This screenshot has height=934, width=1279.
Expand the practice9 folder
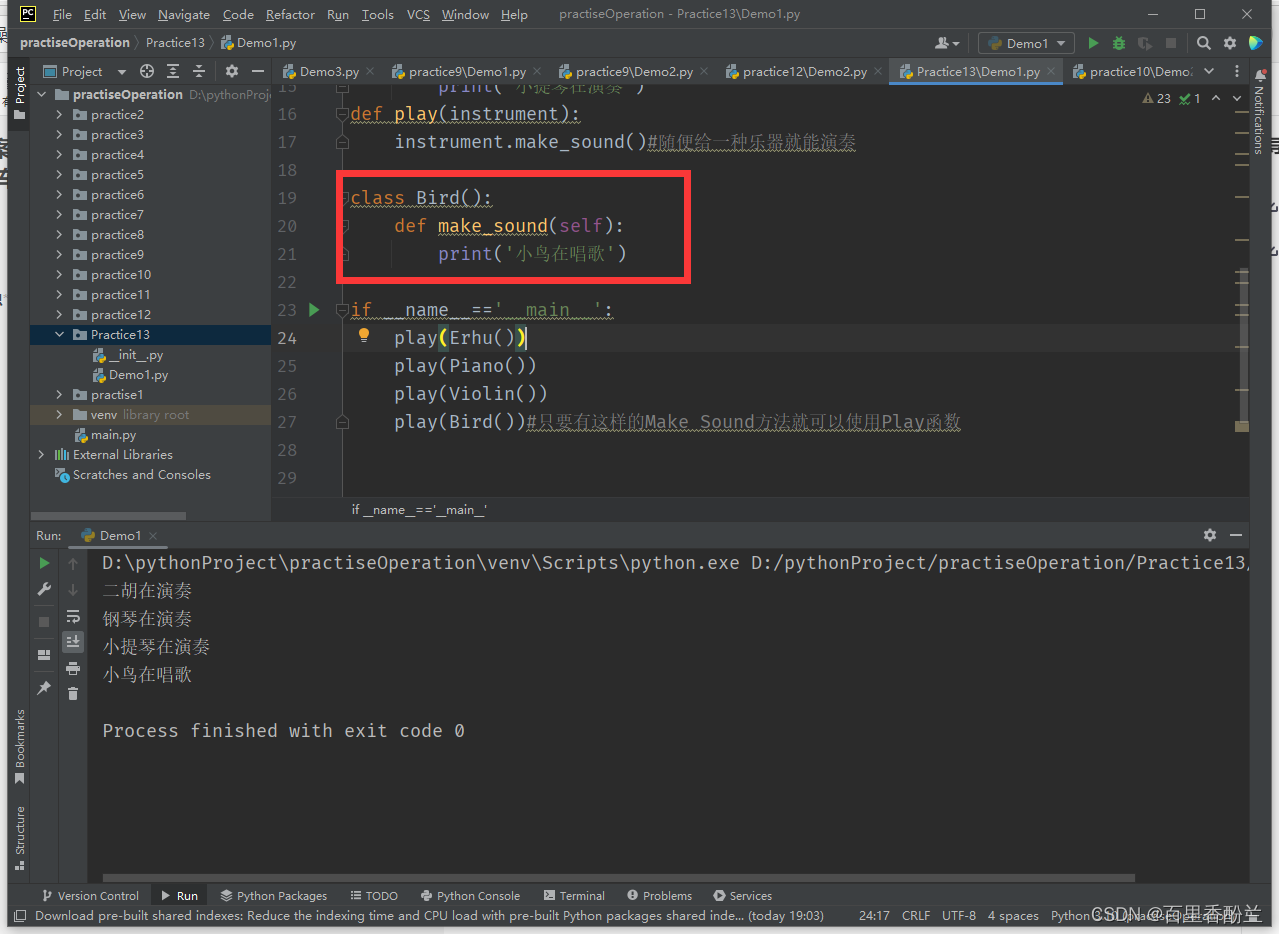click(59, 255)
